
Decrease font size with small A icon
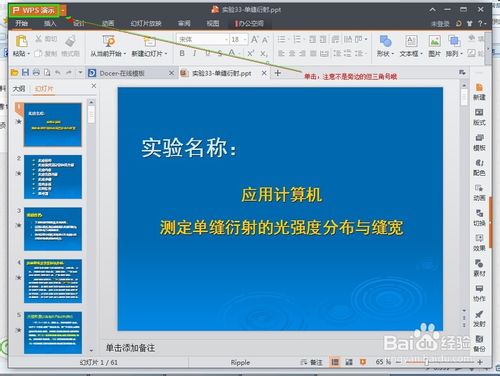tap(265, 40)
